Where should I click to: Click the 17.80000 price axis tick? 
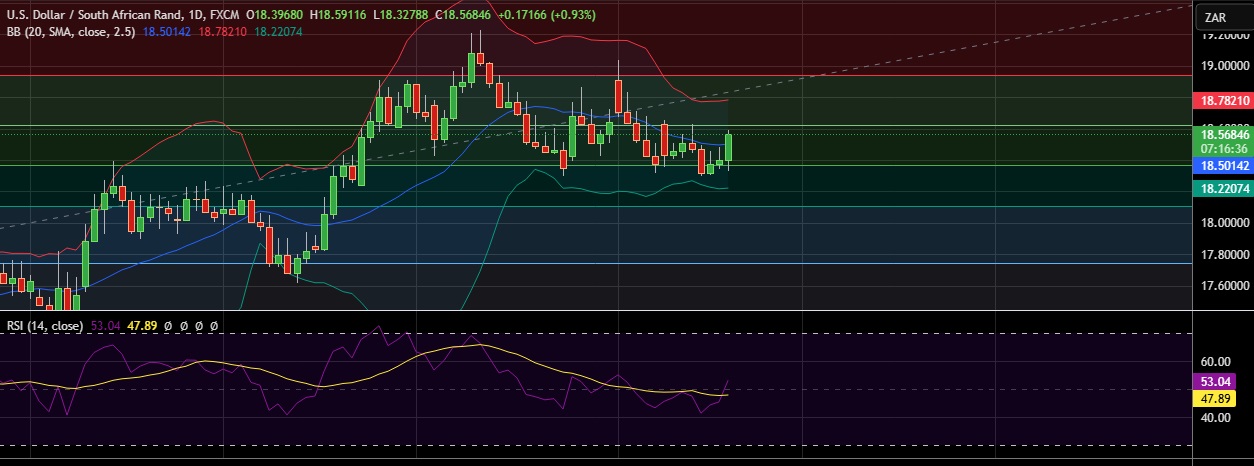pos(1224,254)
